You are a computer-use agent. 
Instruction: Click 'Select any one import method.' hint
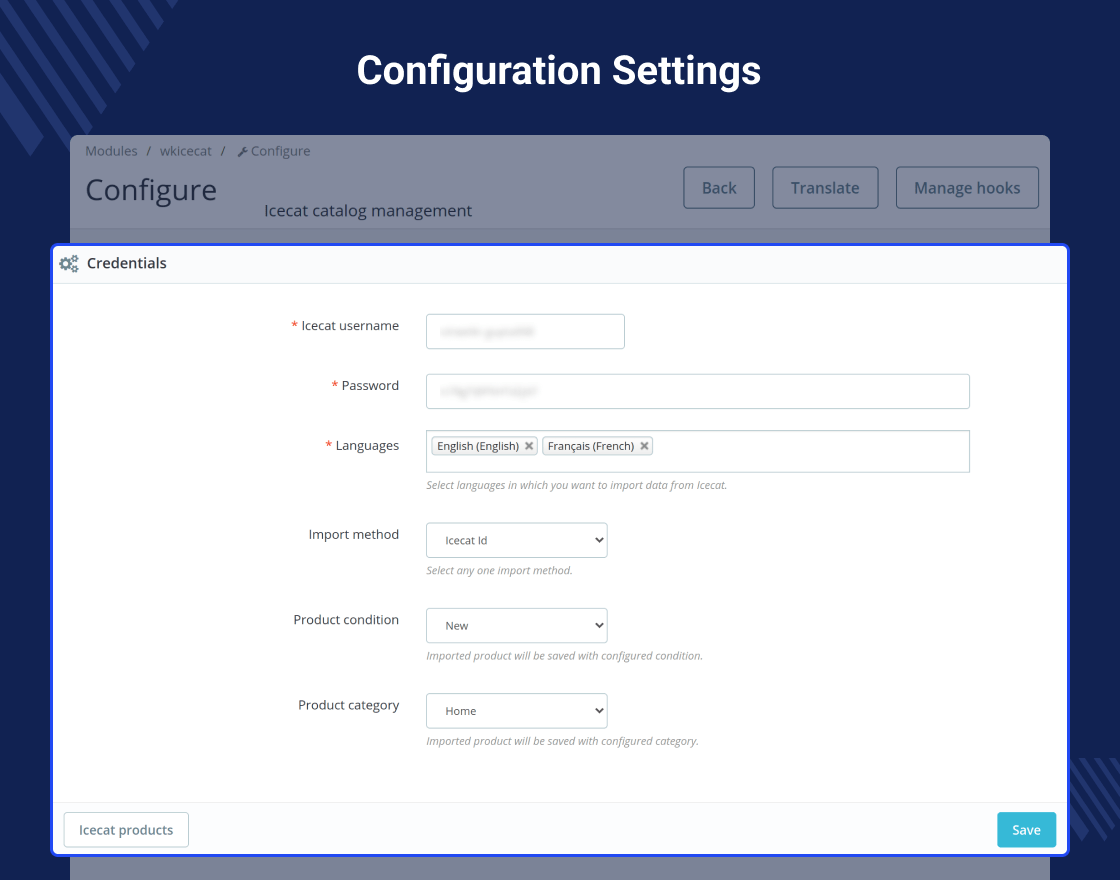coord(499,571)
